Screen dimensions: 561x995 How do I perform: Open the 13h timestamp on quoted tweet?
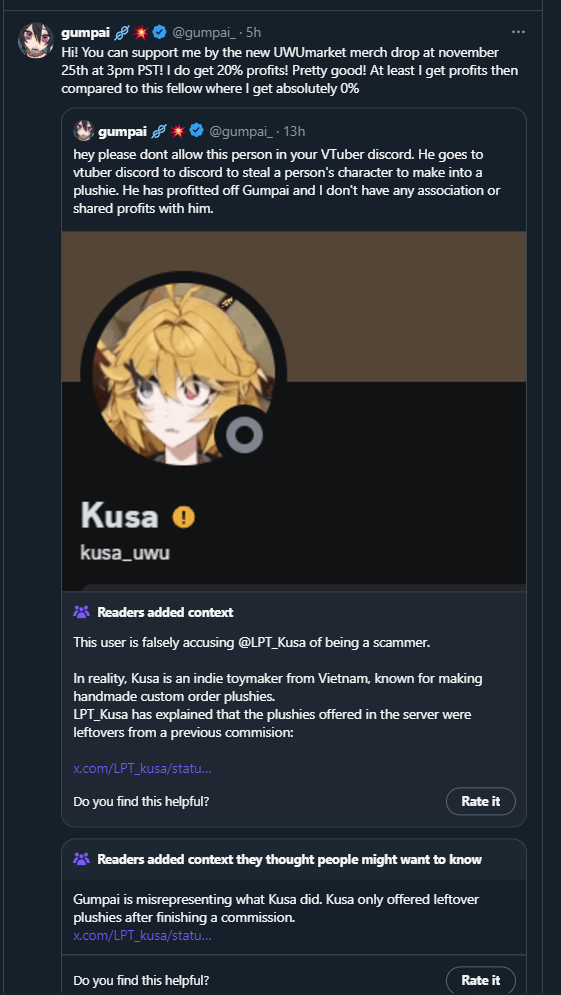pos(294,131)
